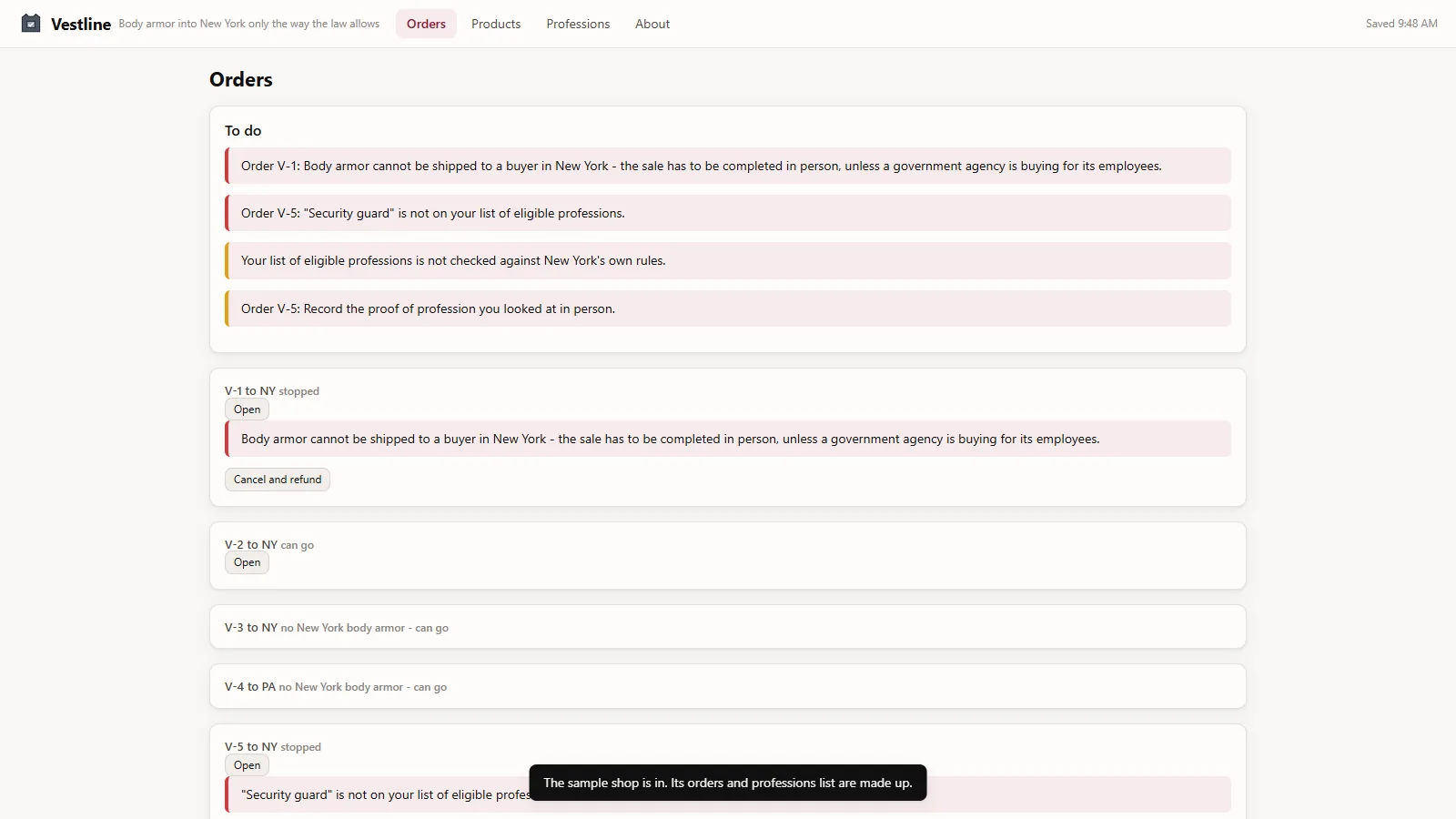This screenshot has width=1456, height=819.
Task: Click the to-do about unchecked eligible professions list
Action: pyautogui.click(x=728, y=260)
